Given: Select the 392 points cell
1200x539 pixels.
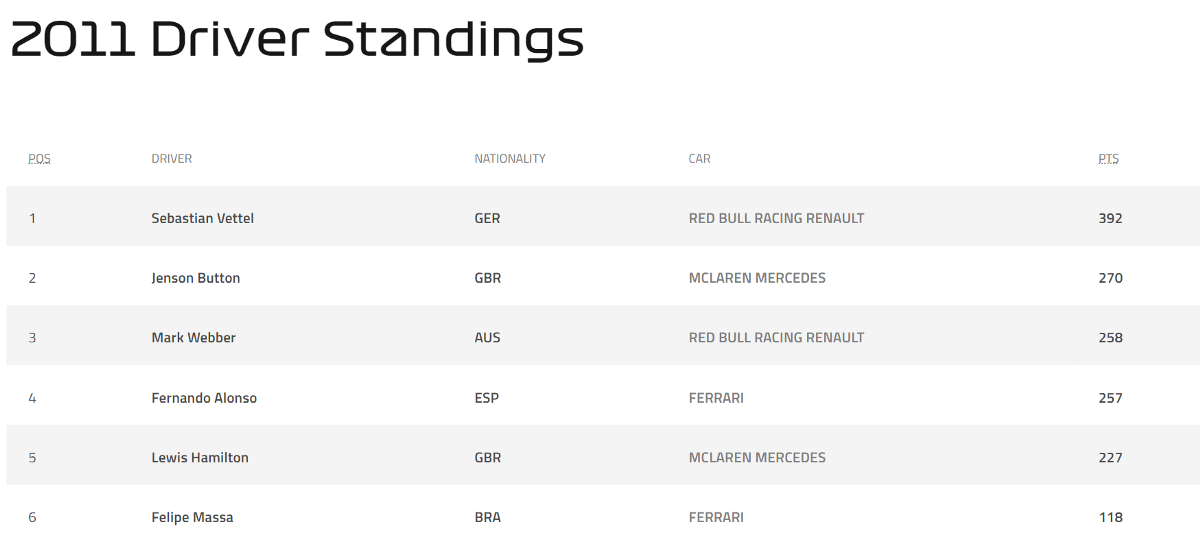Looking at the screenshot, I should tap(1110, 218).
